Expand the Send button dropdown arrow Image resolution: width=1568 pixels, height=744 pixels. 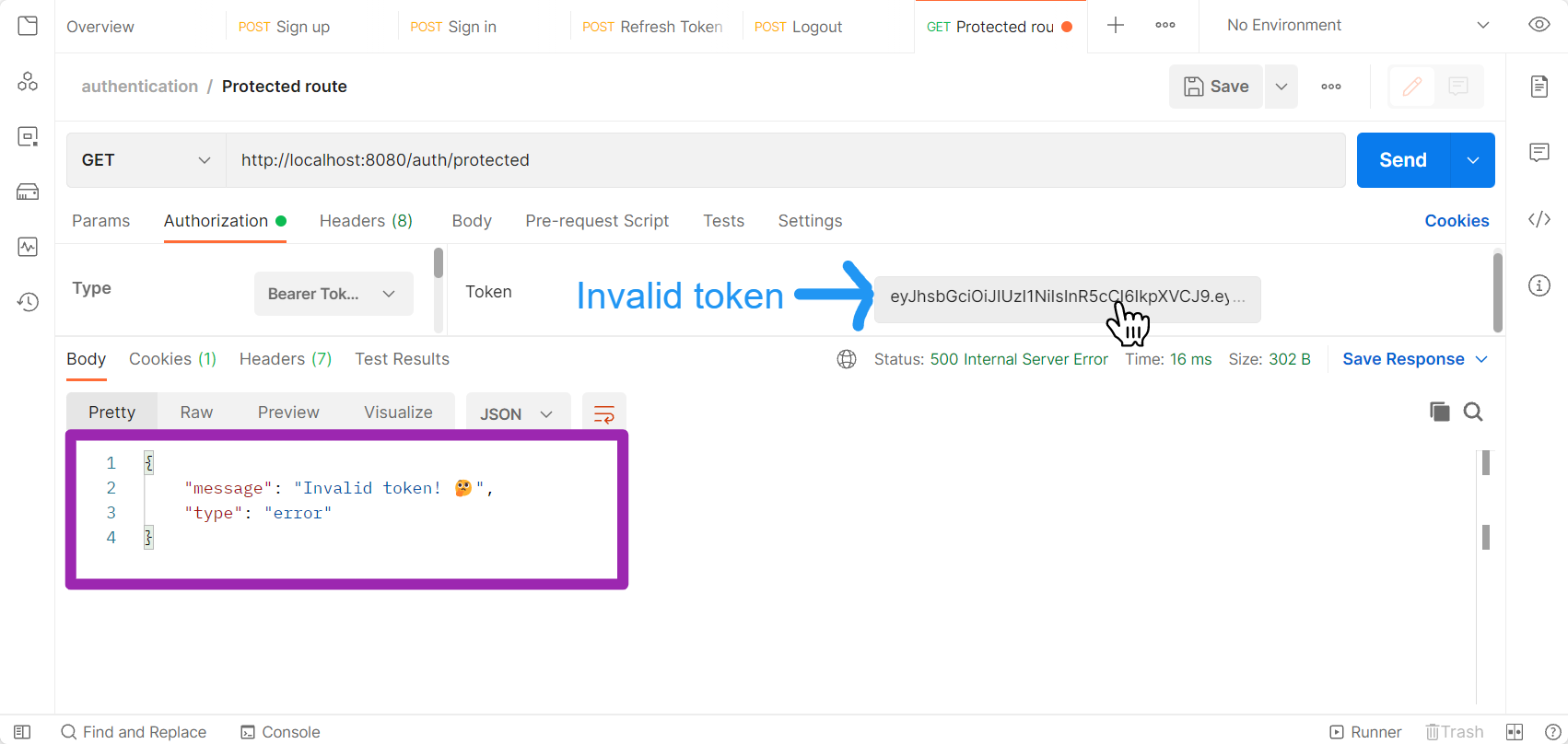click(1473, 160)
